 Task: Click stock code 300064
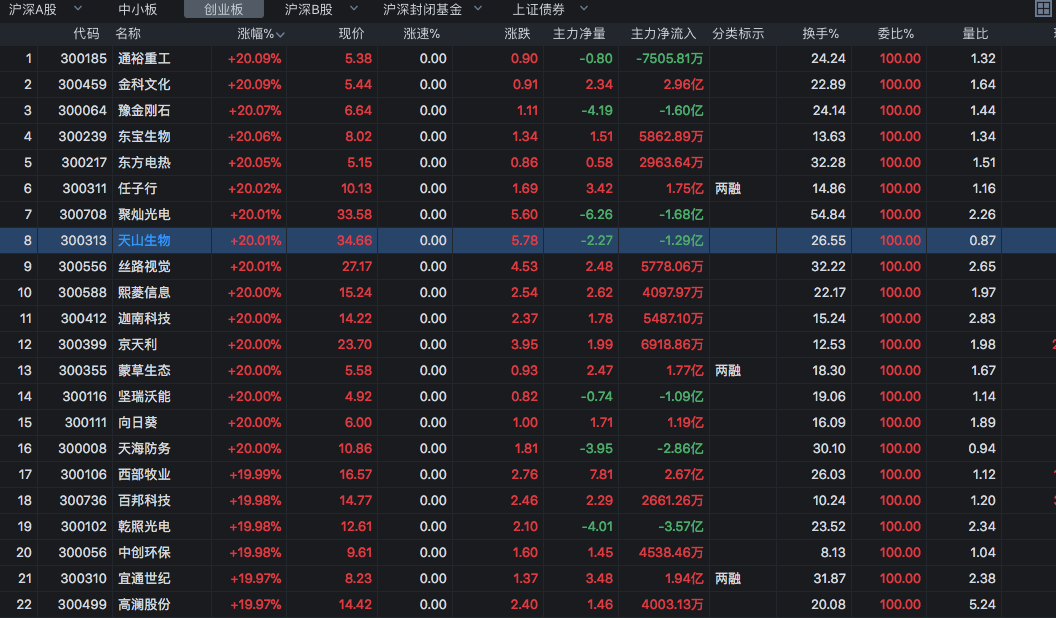[82, 110]
